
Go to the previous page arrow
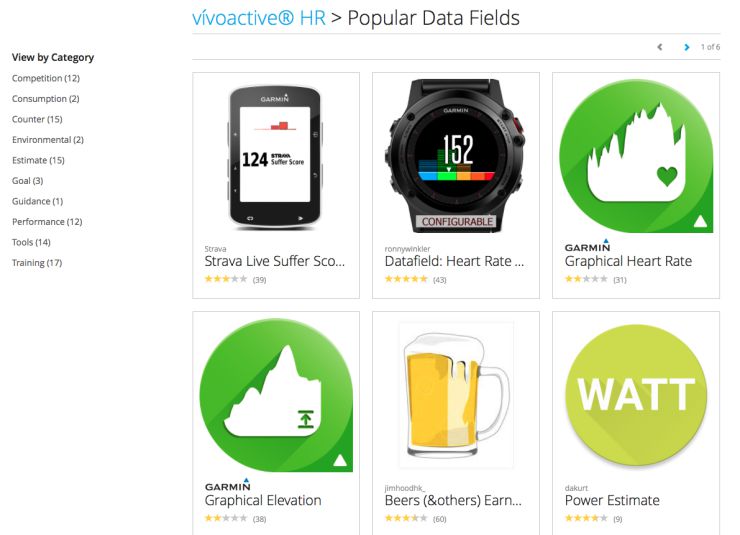tap(660, 47)
